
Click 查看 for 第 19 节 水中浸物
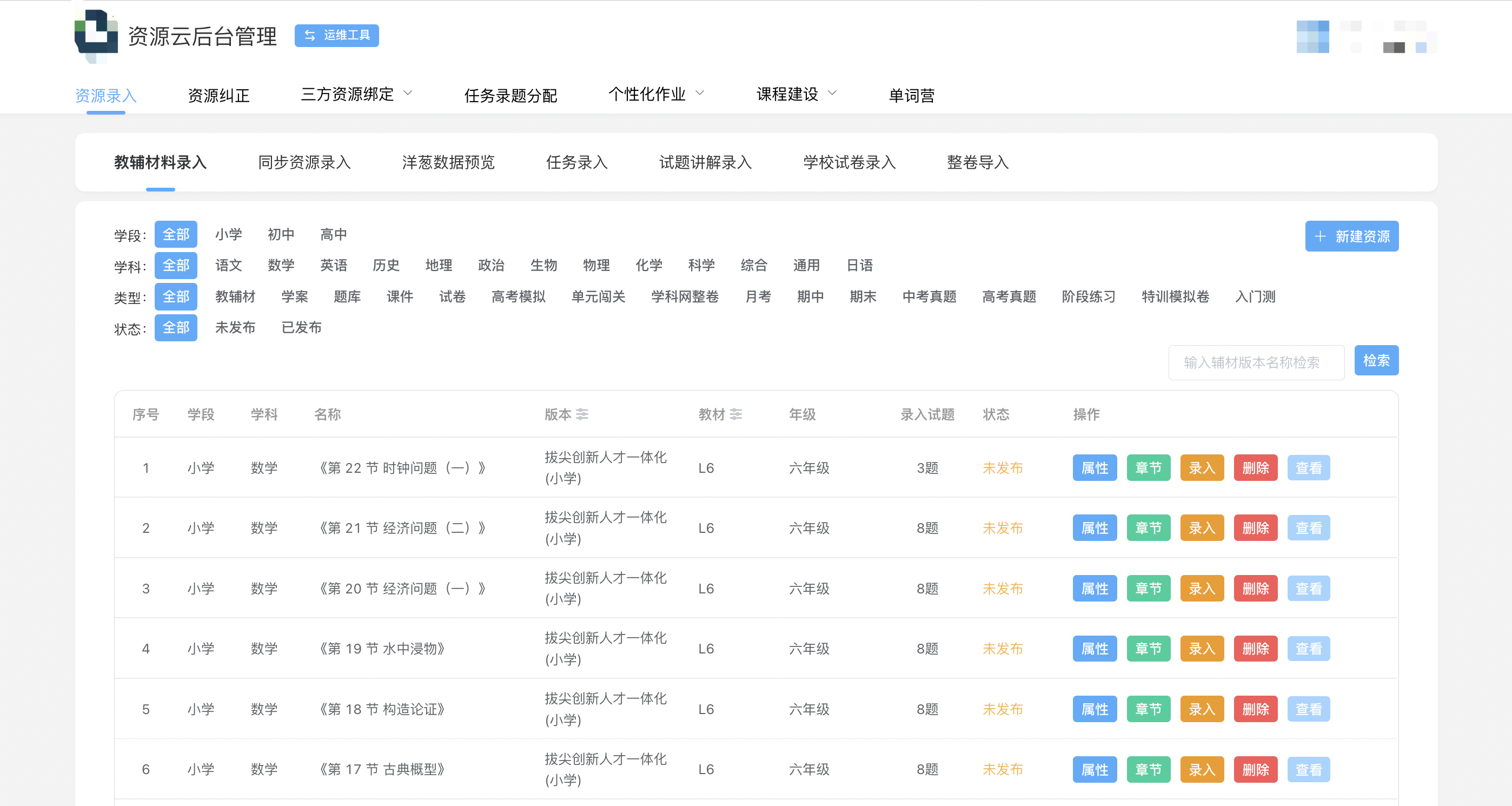pyautogui.click(x=1308, y=649)
